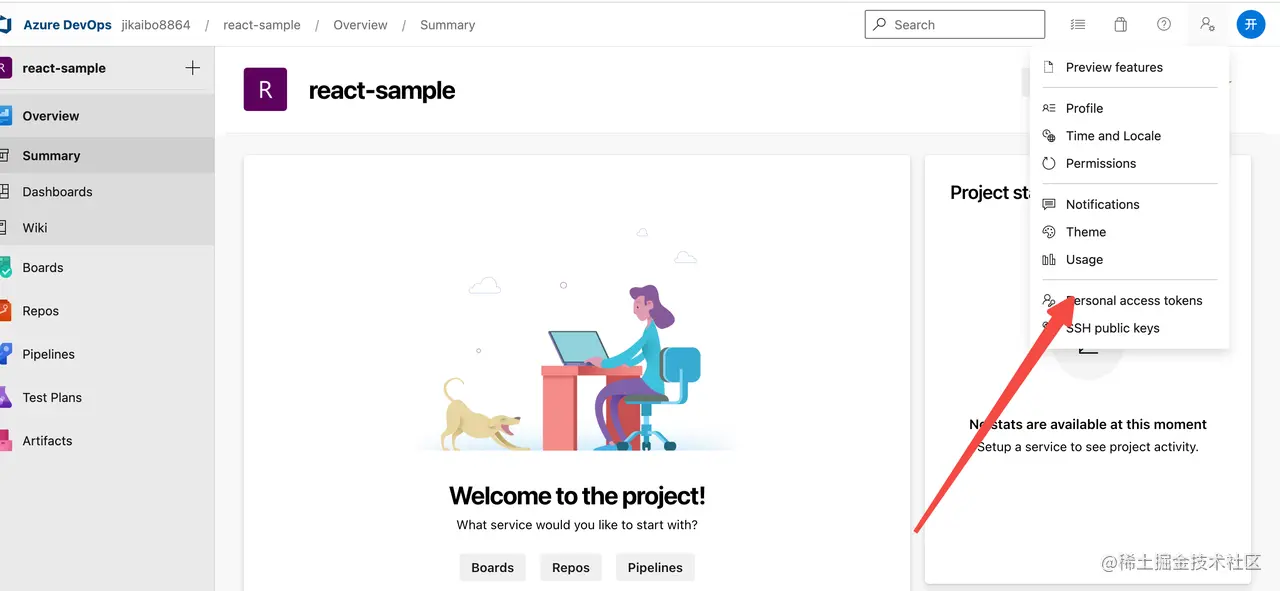Open Artifacts in the sidebar

(47, 440)
